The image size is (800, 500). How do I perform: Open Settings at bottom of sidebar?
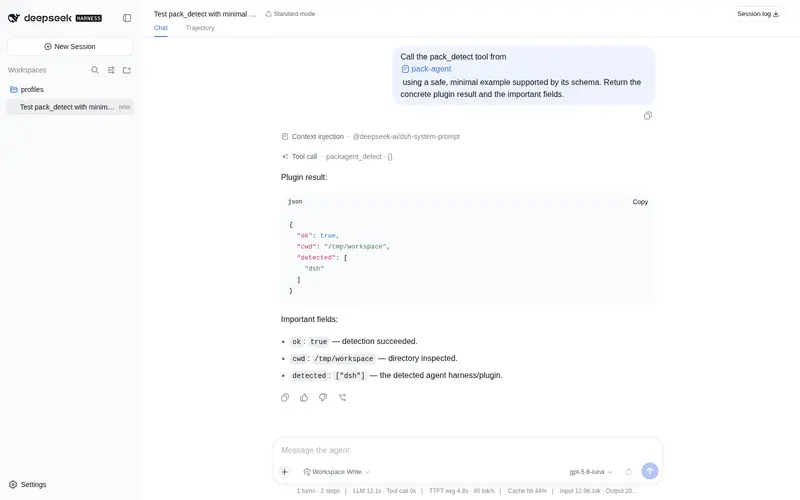(28, 484)
